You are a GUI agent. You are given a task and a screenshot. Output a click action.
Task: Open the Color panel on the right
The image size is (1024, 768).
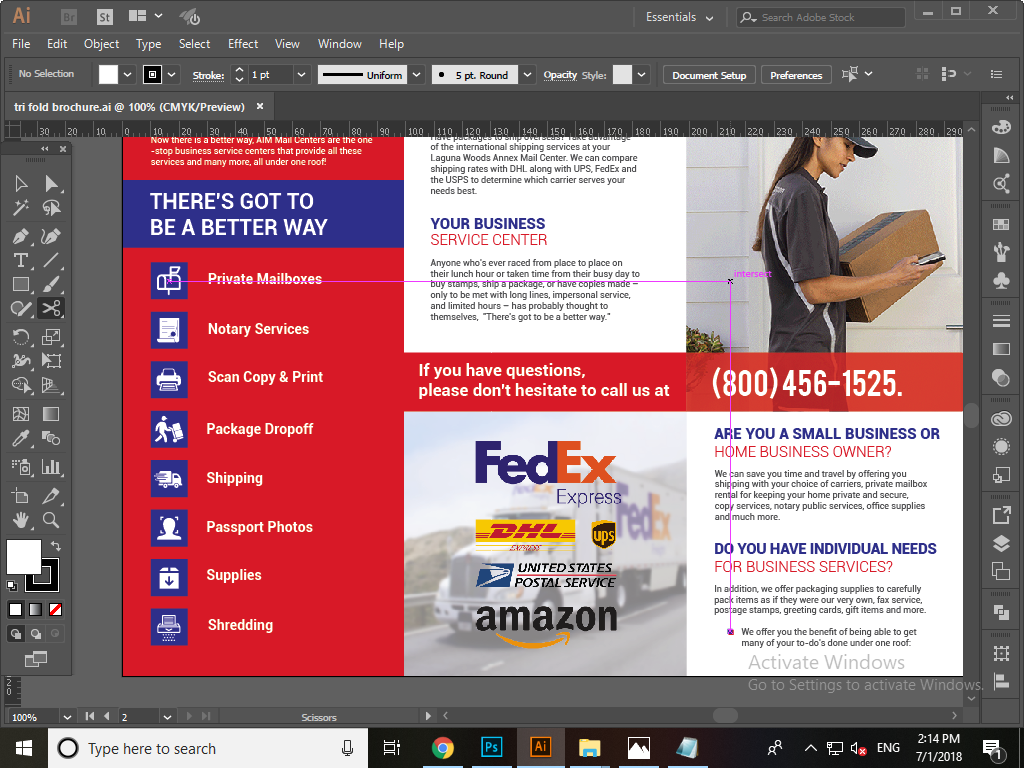[1002, 125]
